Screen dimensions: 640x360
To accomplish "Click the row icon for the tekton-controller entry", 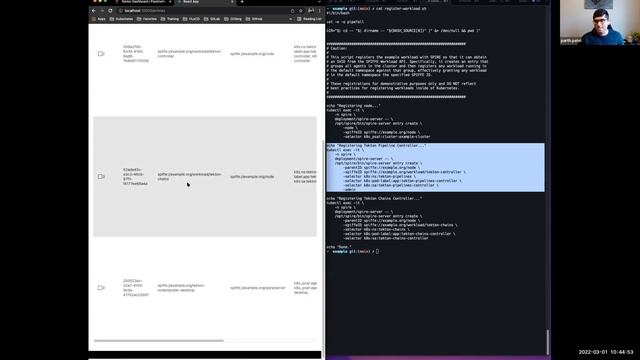I will pyautogui.click(x=101, y=54).
